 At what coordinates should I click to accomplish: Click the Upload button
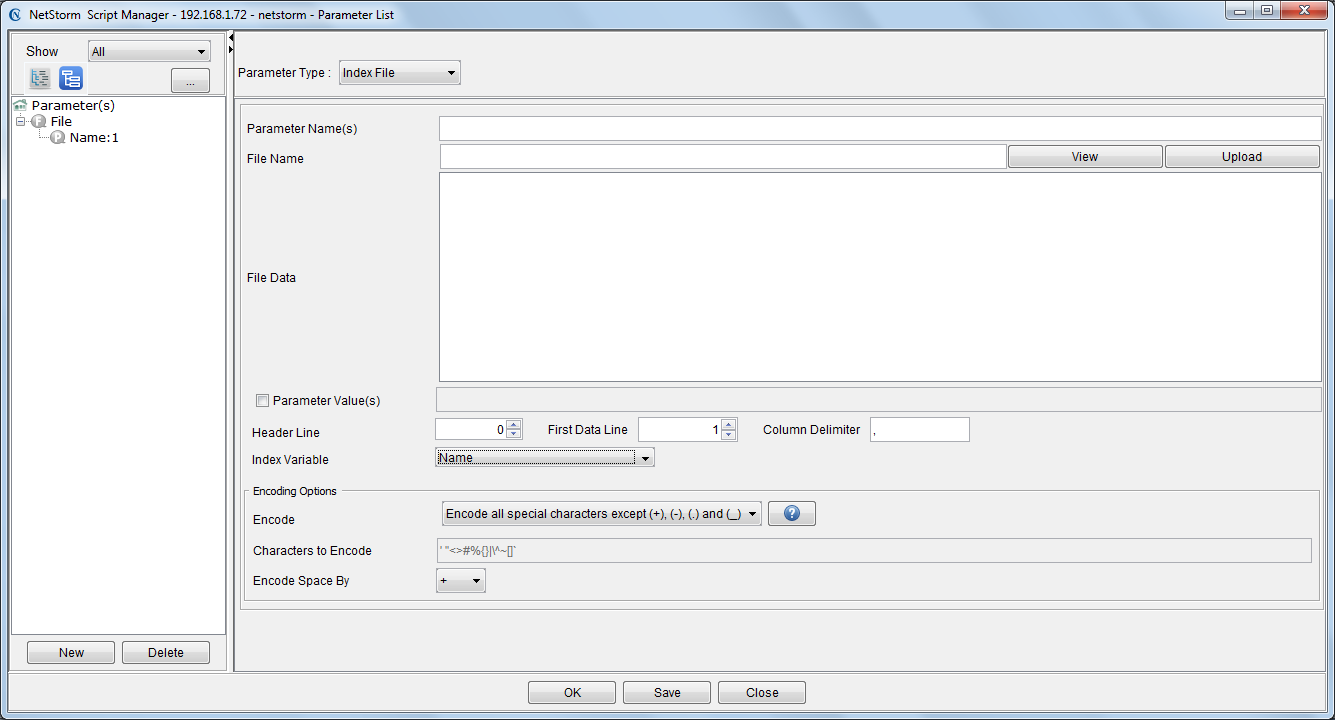point(1242,156)
